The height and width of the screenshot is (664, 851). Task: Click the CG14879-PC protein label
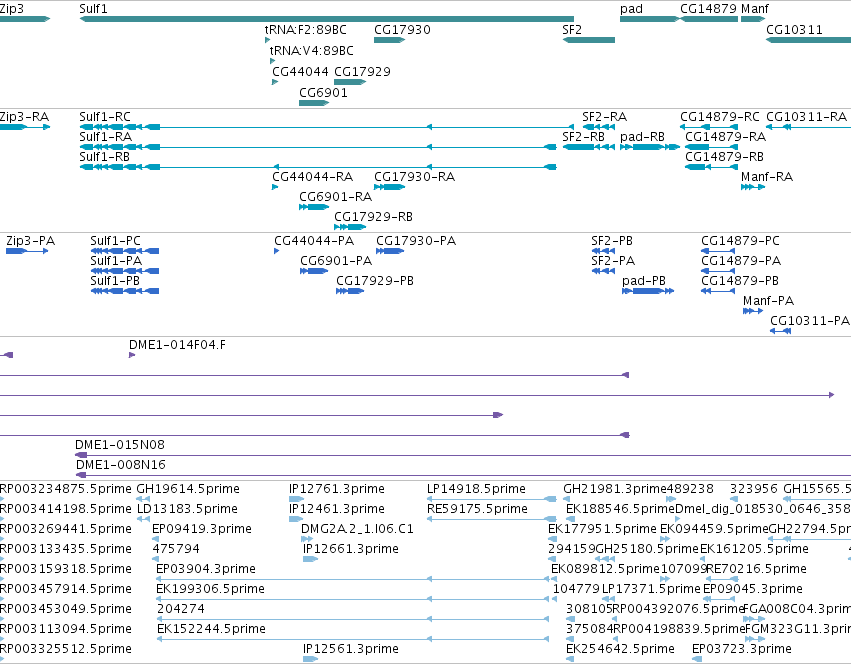click(x=740, y=241)
